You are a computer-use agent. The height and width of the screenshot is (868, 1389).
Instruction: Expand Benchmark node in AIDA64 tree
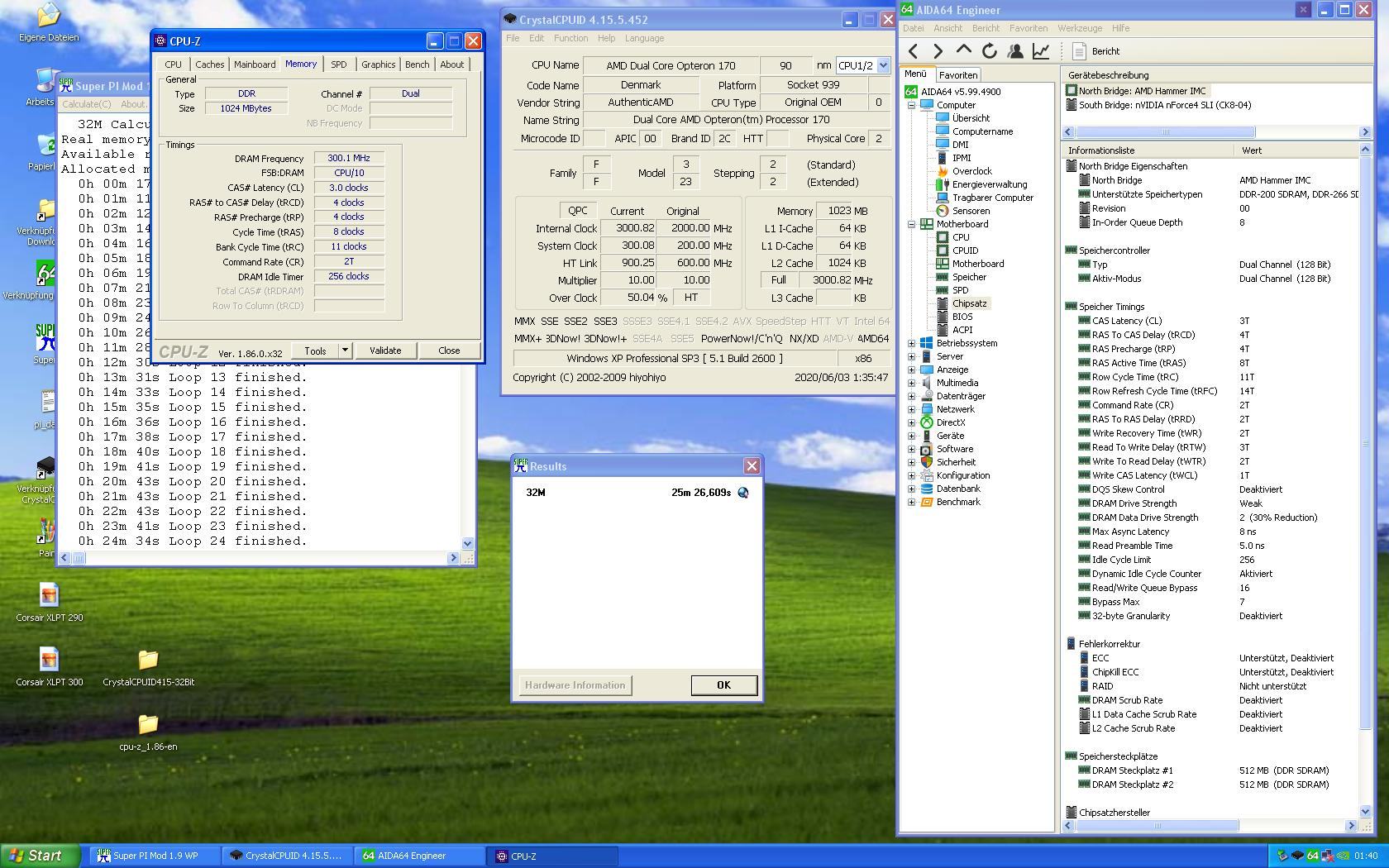coord(912,502)
